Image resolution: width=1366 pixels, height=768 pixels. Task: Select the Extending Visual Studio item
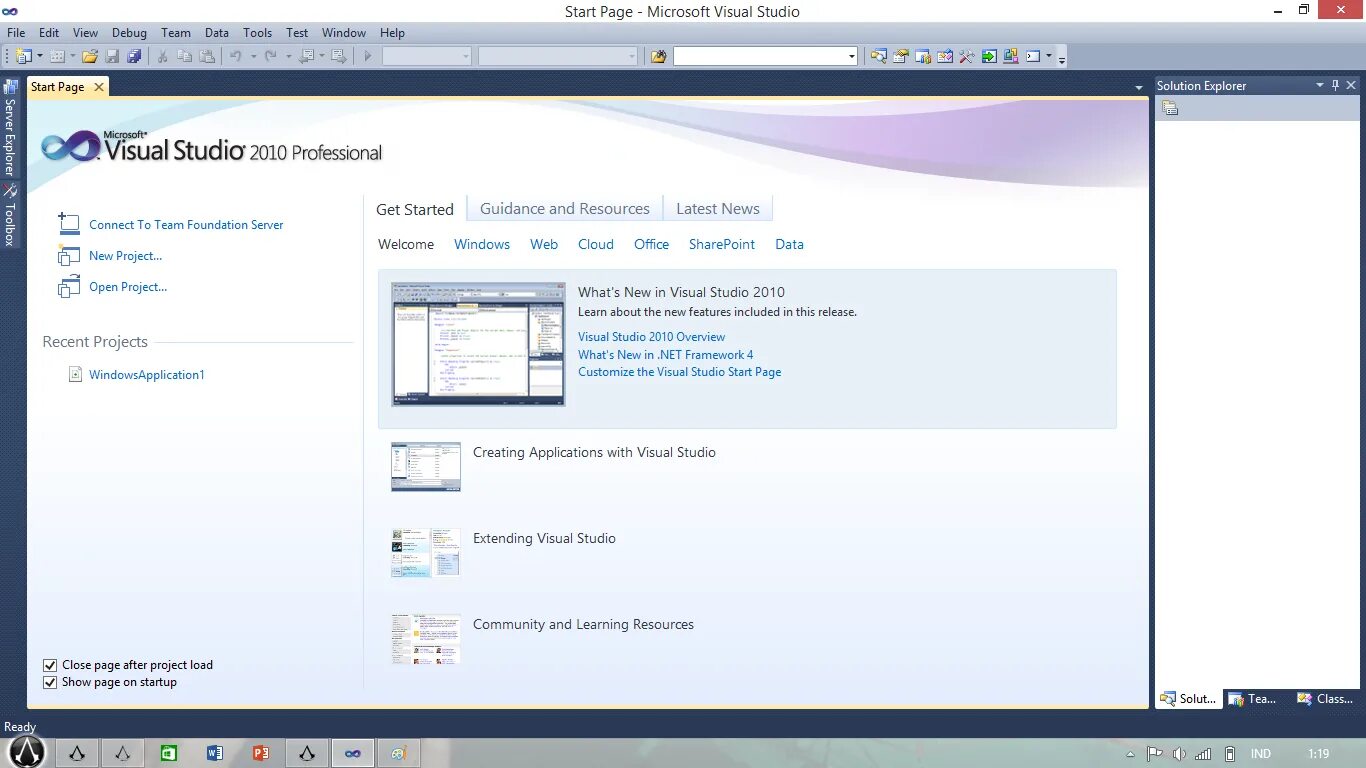(544, 538)
